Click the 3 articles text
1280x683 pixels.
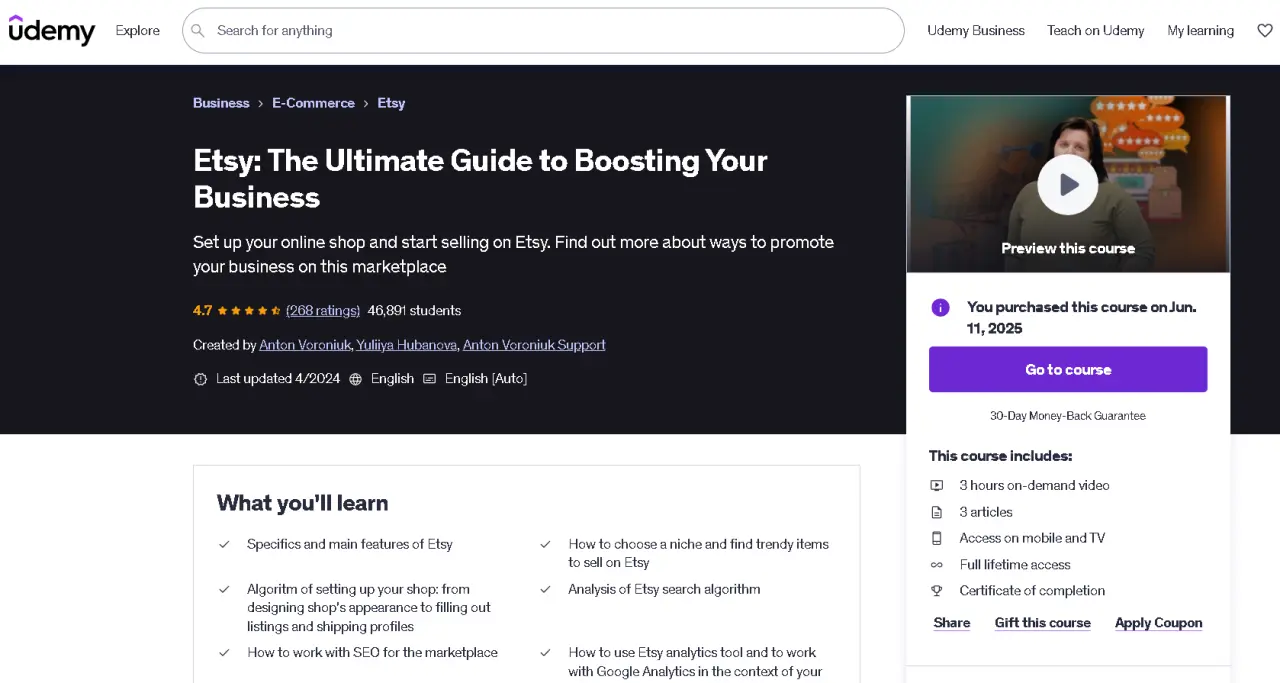point(986,512)
